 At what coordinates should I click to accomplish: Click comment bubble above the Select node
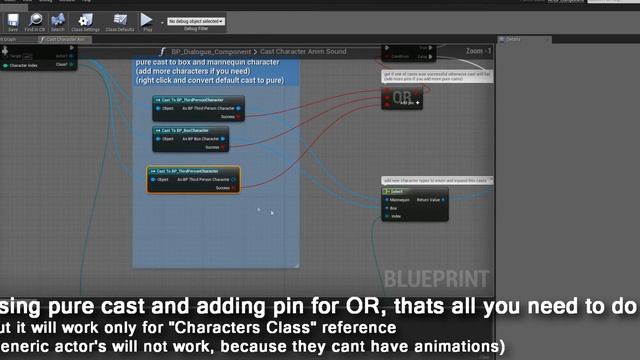437,180
